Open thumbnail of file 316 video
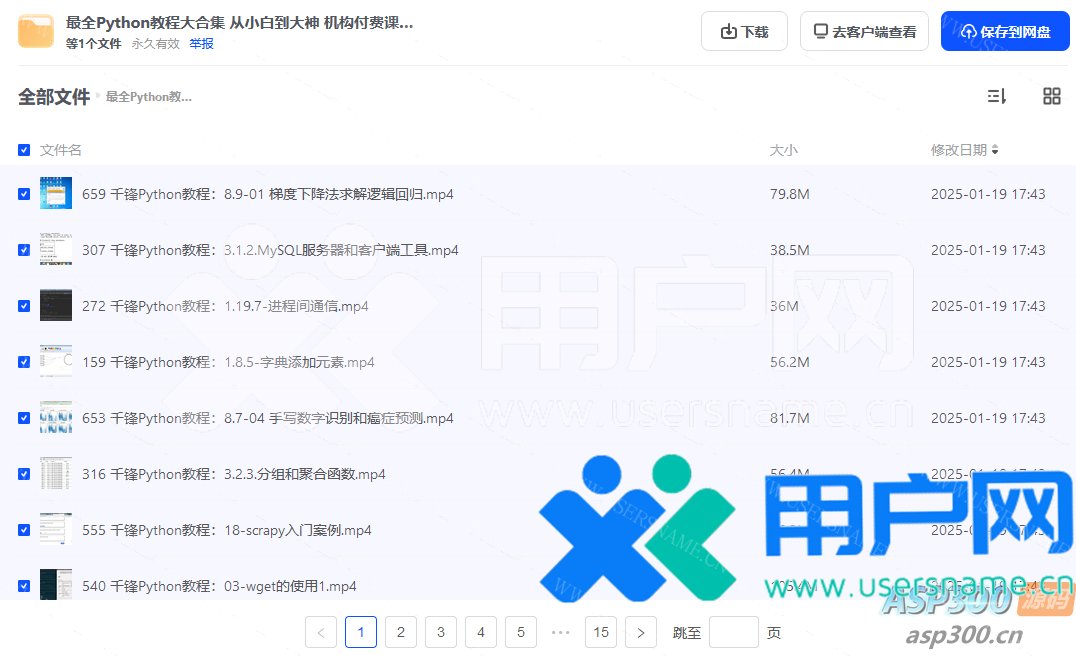The image size is (1076, 657). [x=56, y=474]
